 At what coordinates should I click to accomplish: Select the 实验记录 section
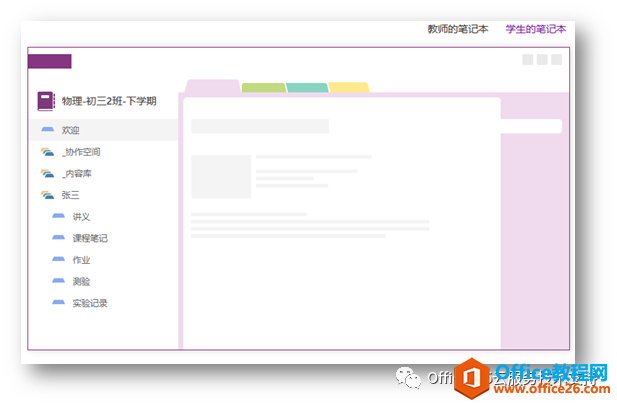coord(90,303)
